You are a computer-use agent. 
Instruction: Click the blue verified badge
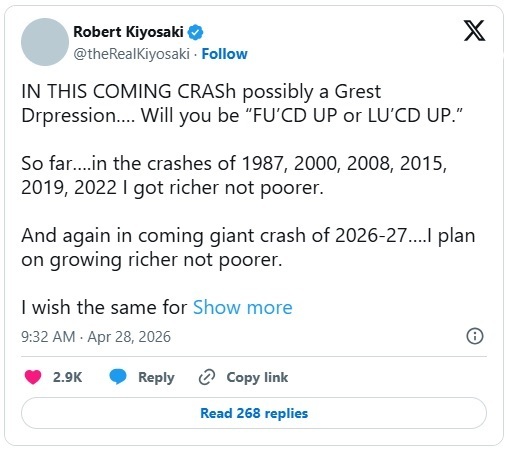point(195,32)
